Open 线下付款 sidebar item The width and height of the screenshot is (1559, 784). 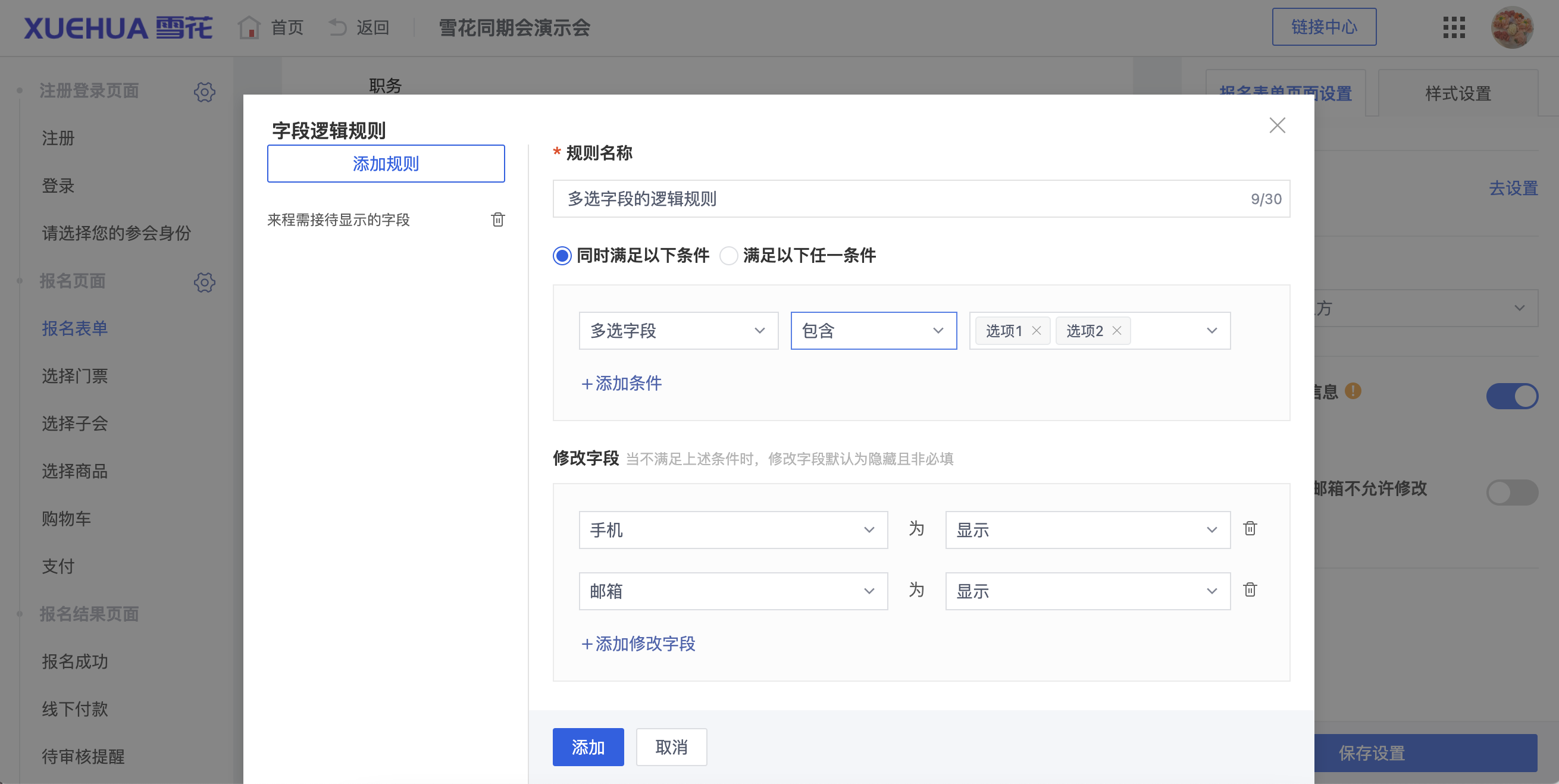(x=75, y=709)
